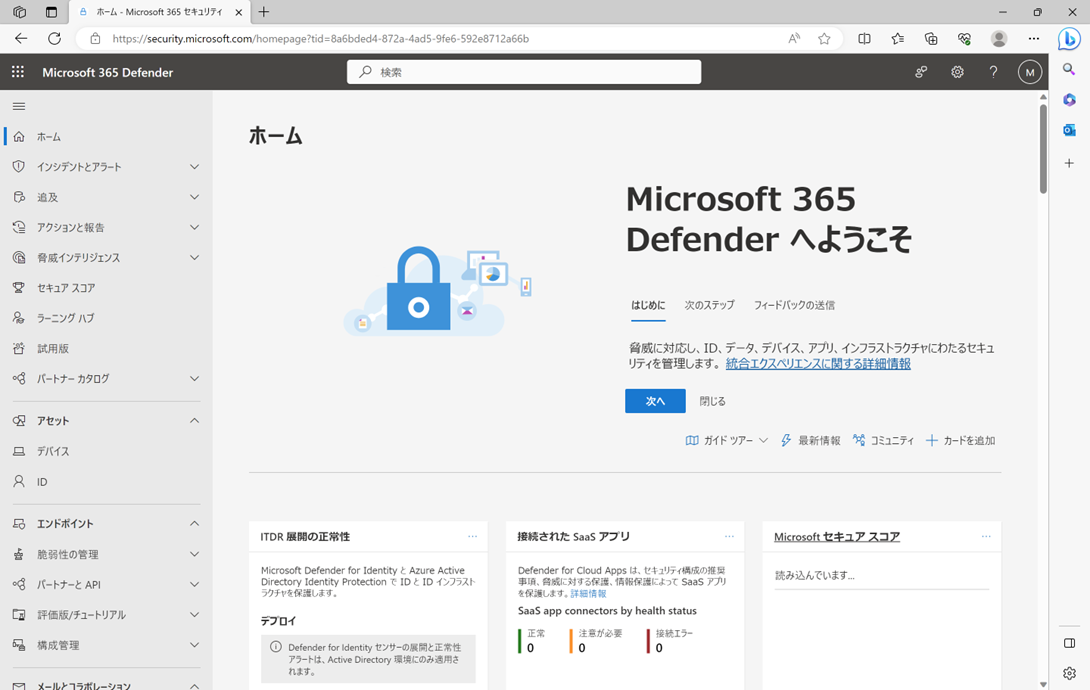Click the パートナーと API icon
Viewport: 1090px width, 690px height.
(19, 584)
